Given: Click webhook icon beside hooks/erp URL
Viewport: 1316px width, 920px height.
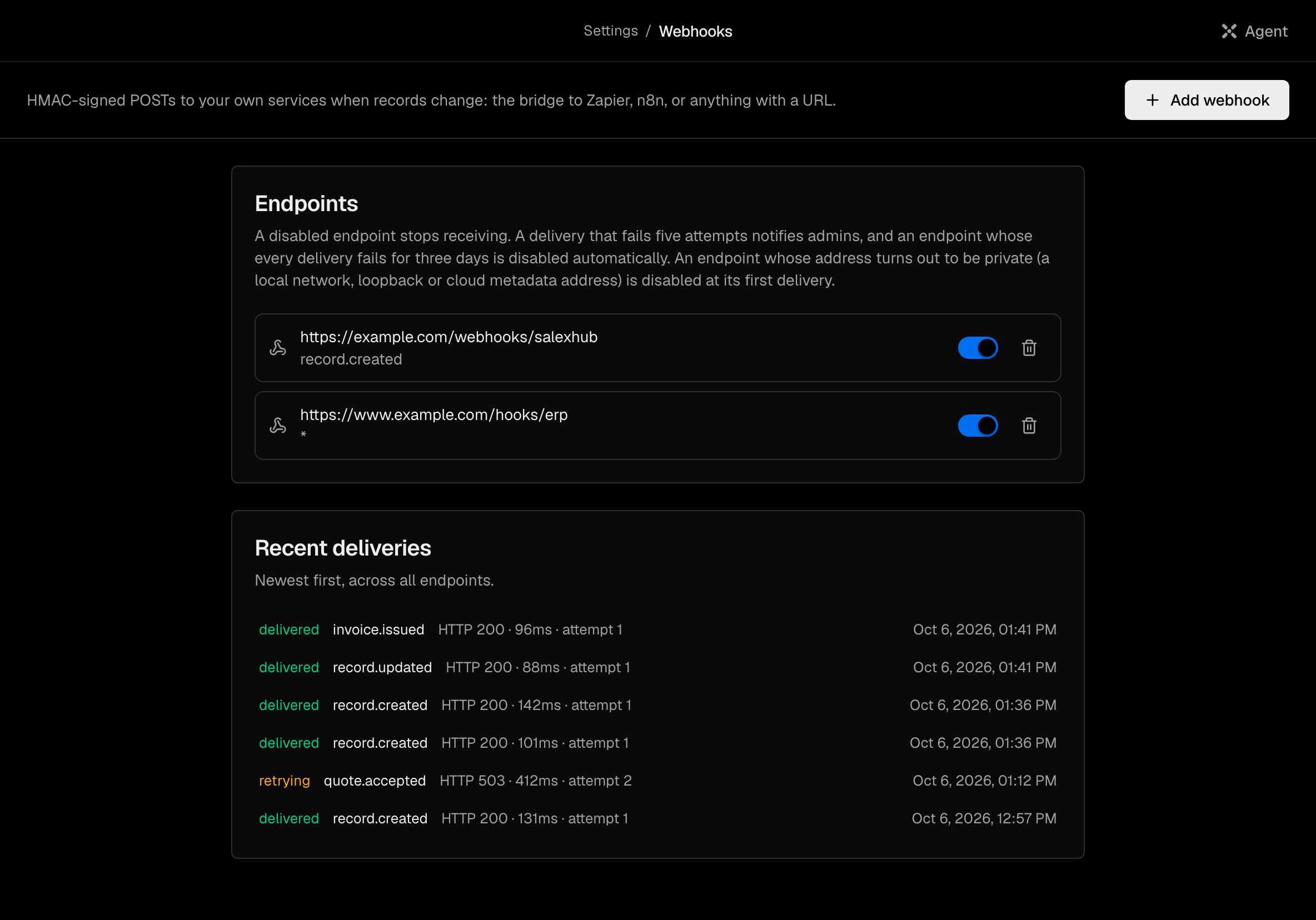Looking at the screenshot, I should coord(278,426).
